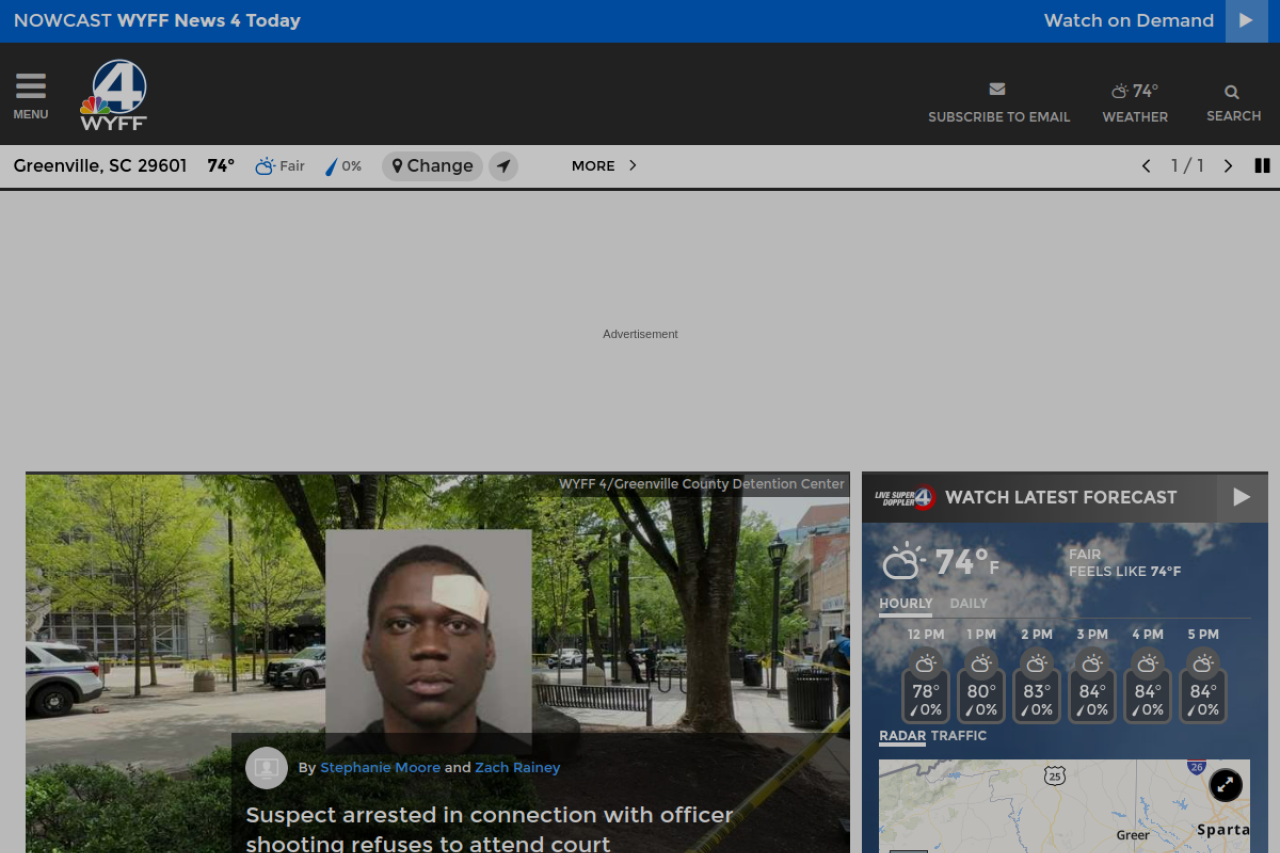Open author Stephanie Moore link

pos(380,768)
